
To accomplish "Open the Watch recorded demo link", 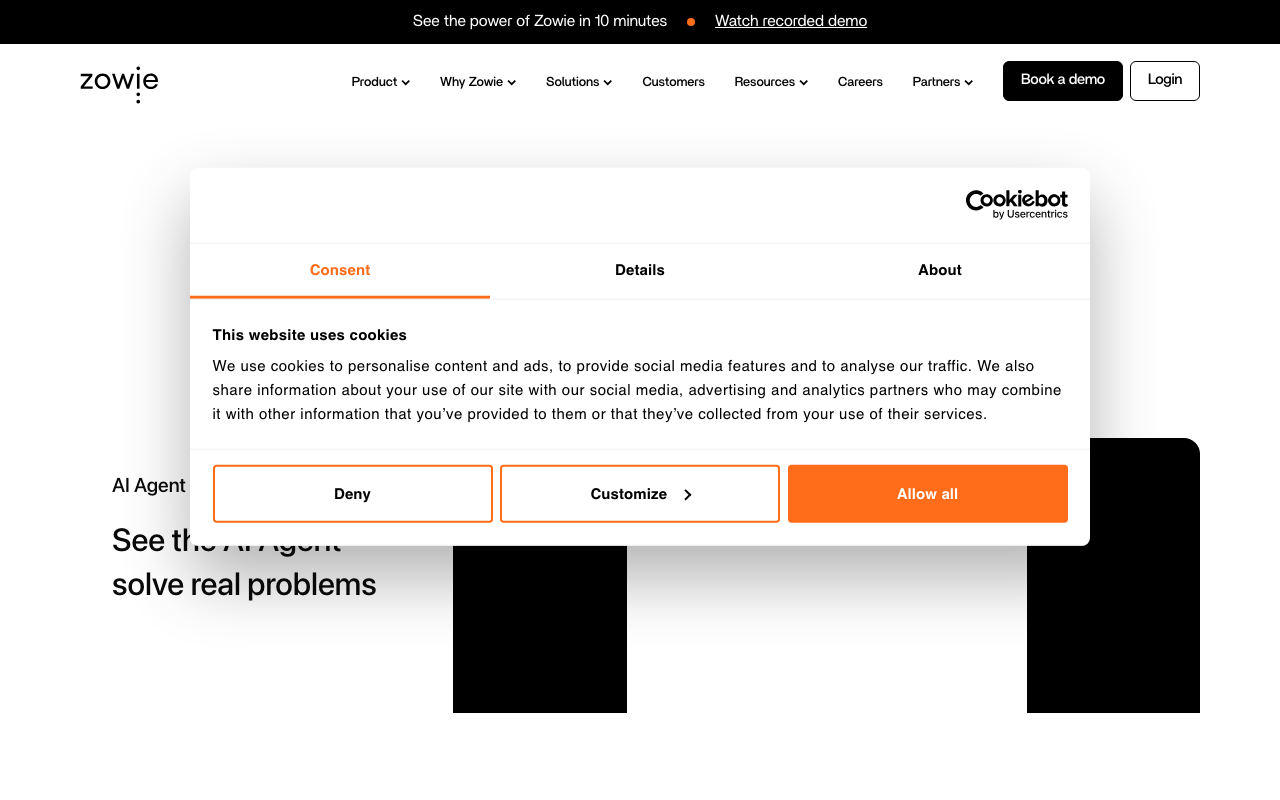I will tap(791, 20).
